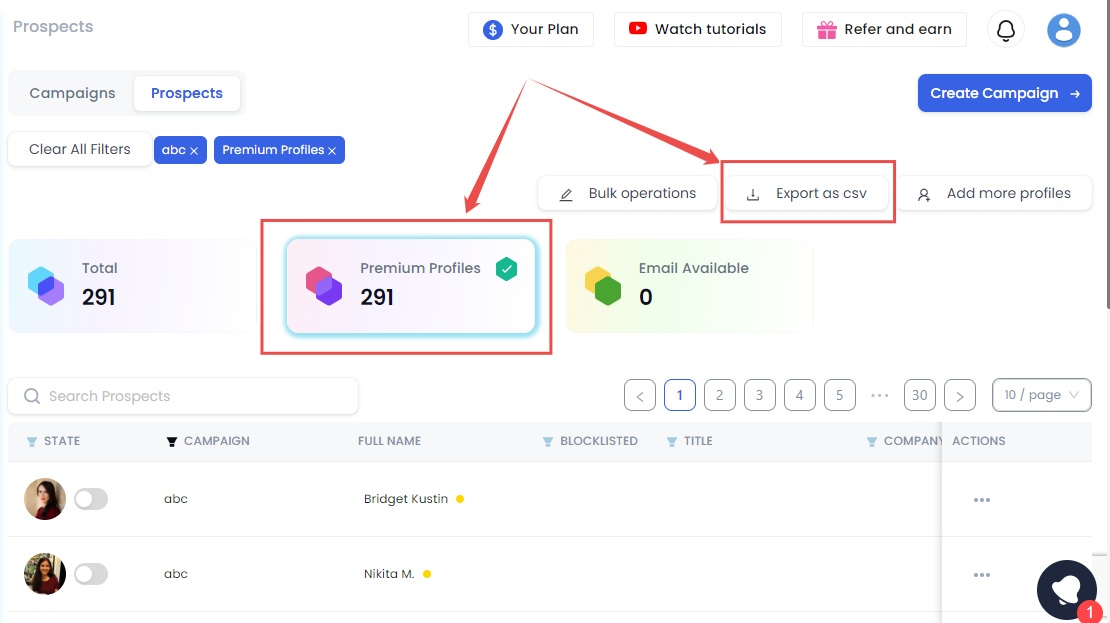Screen dimensions: 1110x623
Task: Click the Create Campaign button
Action: tap(1004, 93)
